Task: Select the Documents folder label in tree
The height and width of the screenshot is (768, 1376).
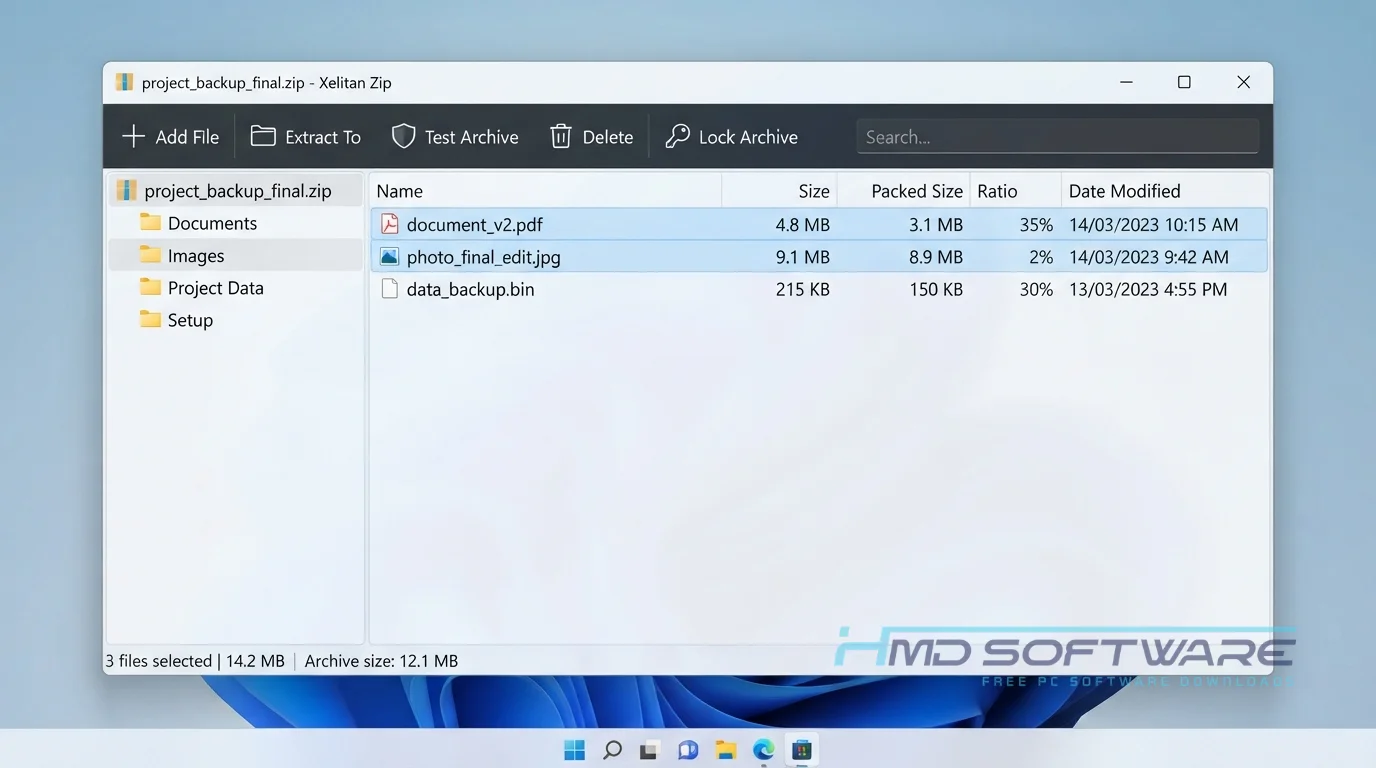Action: 212,223
